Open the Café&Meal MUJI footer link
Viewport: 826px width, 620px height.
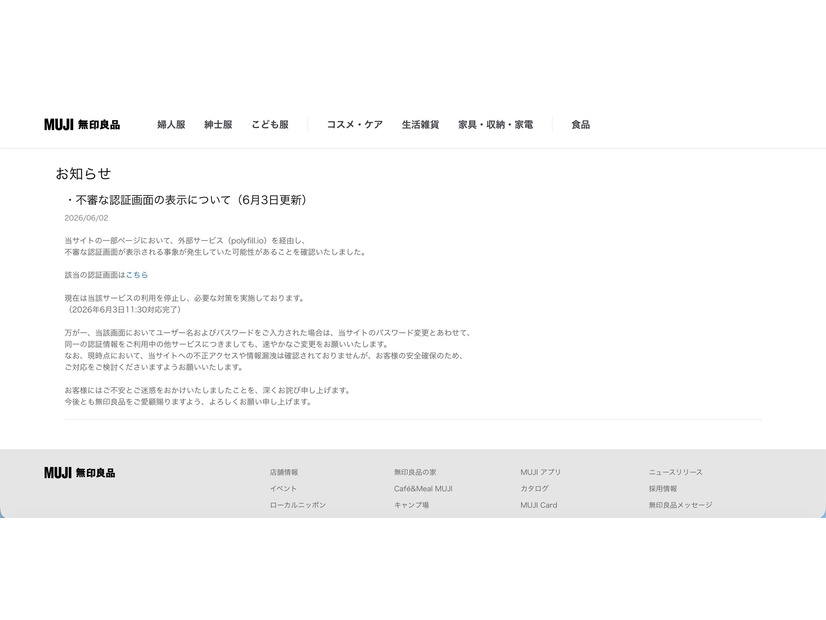(423, 489)
